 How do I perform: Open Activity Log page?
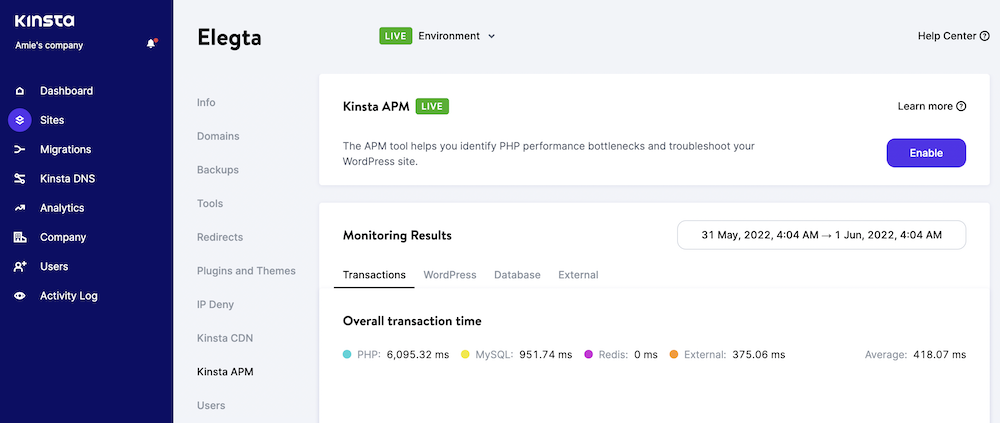point(69,296)
